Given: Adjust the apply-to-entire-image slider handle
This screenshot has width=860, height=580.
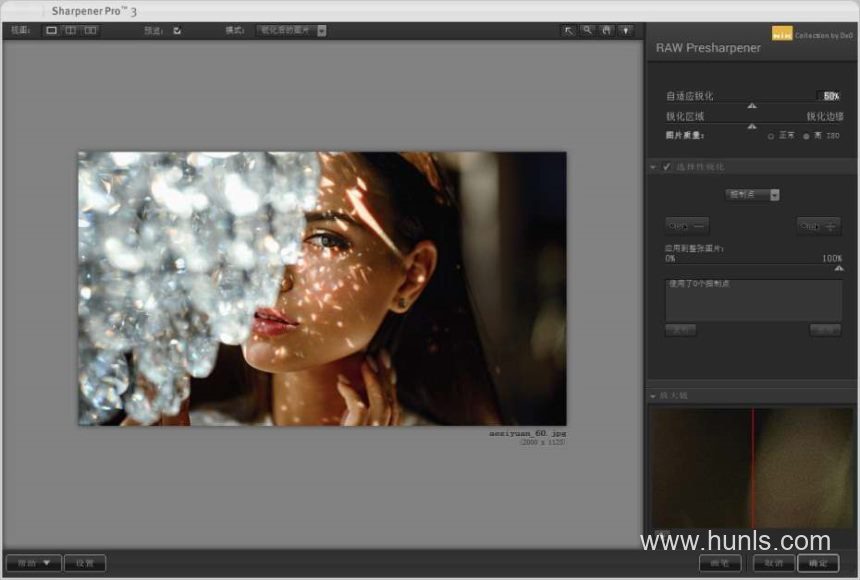Looking at the screenshot, I should [x=839, y=268].
